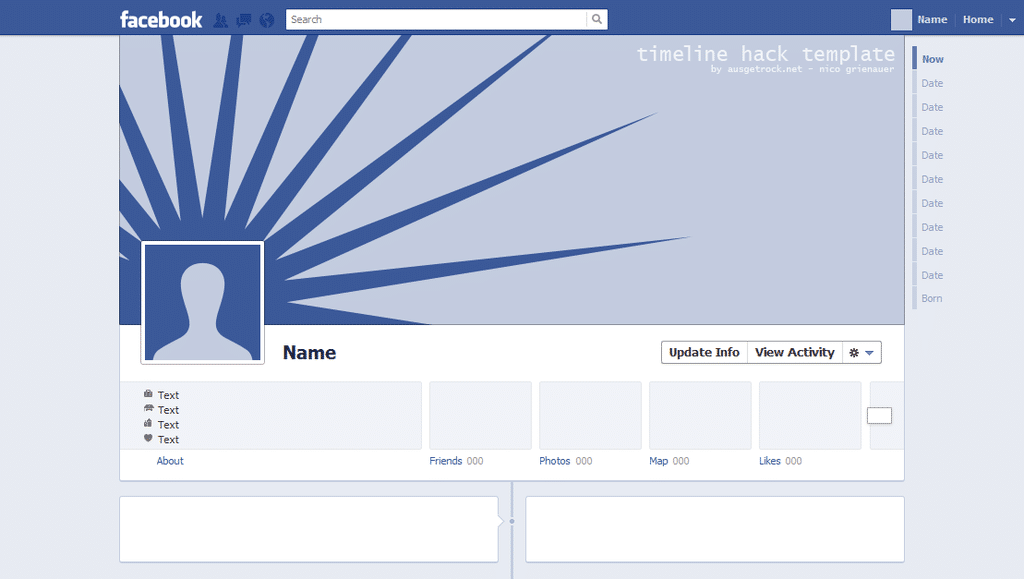
Task: Open the top-right chevron next to View Activity
Action: click(x=870, y=352)
